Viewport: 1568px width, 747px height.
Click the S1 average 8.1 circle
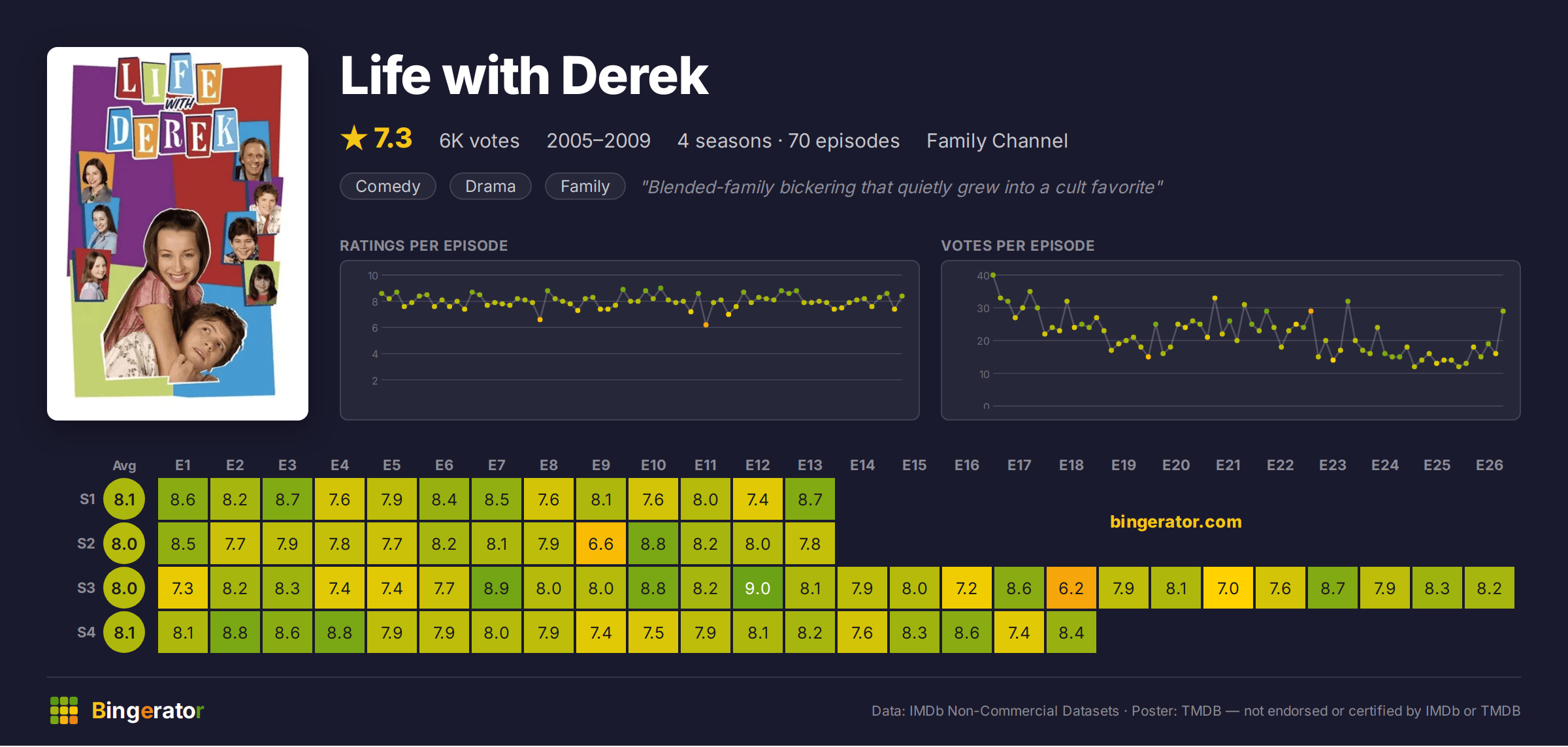(124, 500)
